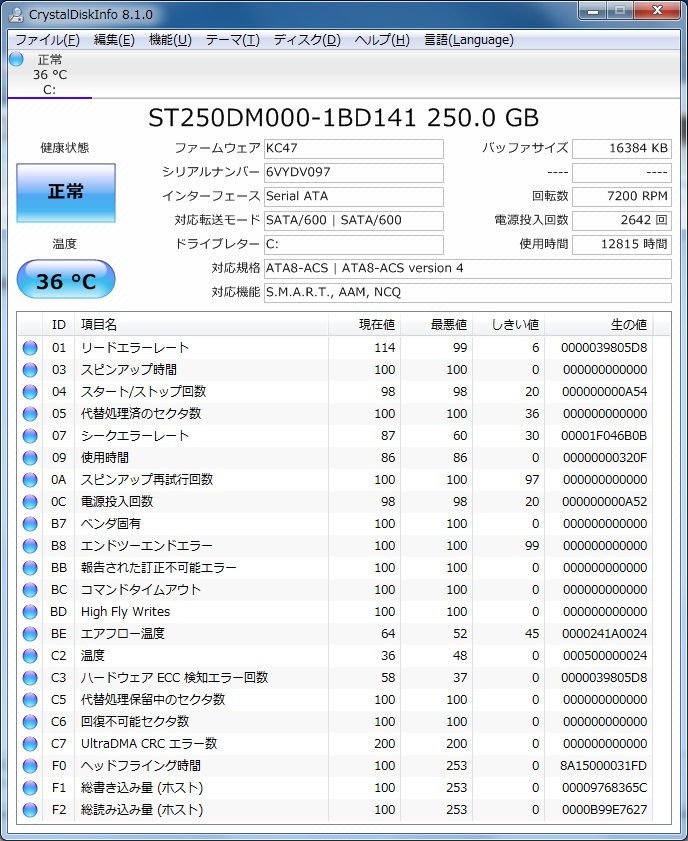The height and width of the screenshot is (841, 688).
Task: Open the 言語(Language) menu
Action: 469,40
